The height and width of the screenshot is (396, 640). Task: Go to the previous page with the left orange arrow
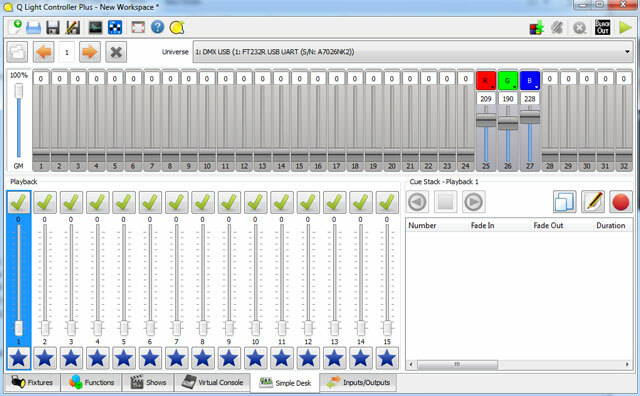tap(44, 52)
